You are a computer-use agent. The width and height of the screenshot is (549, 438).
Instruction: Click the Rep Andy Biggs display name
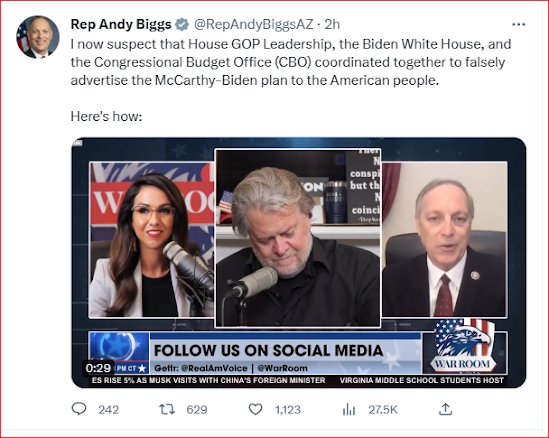coord(121,24)
